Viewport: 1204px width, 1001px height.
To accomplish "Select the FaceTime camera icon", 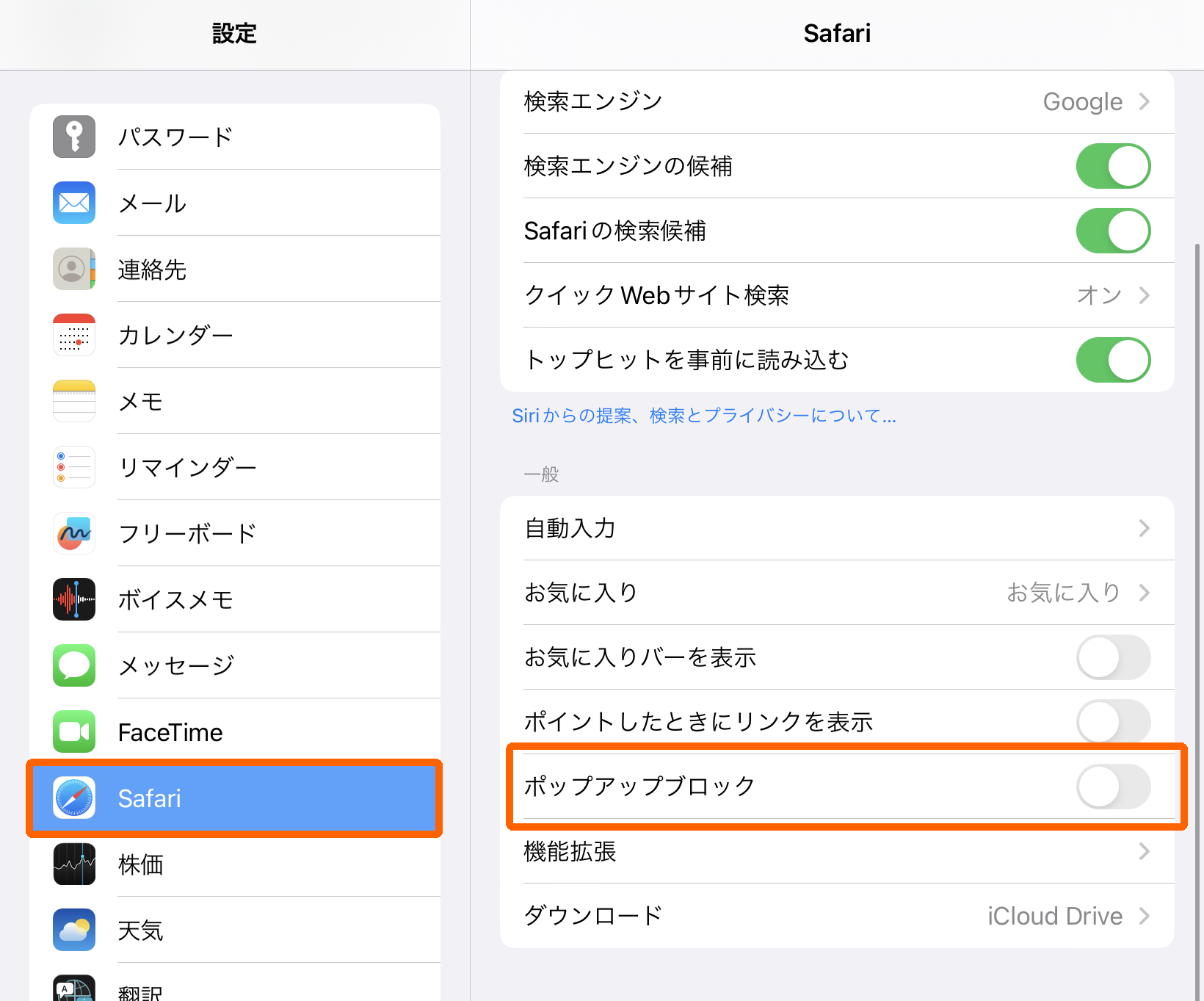I will pos(74,731).
